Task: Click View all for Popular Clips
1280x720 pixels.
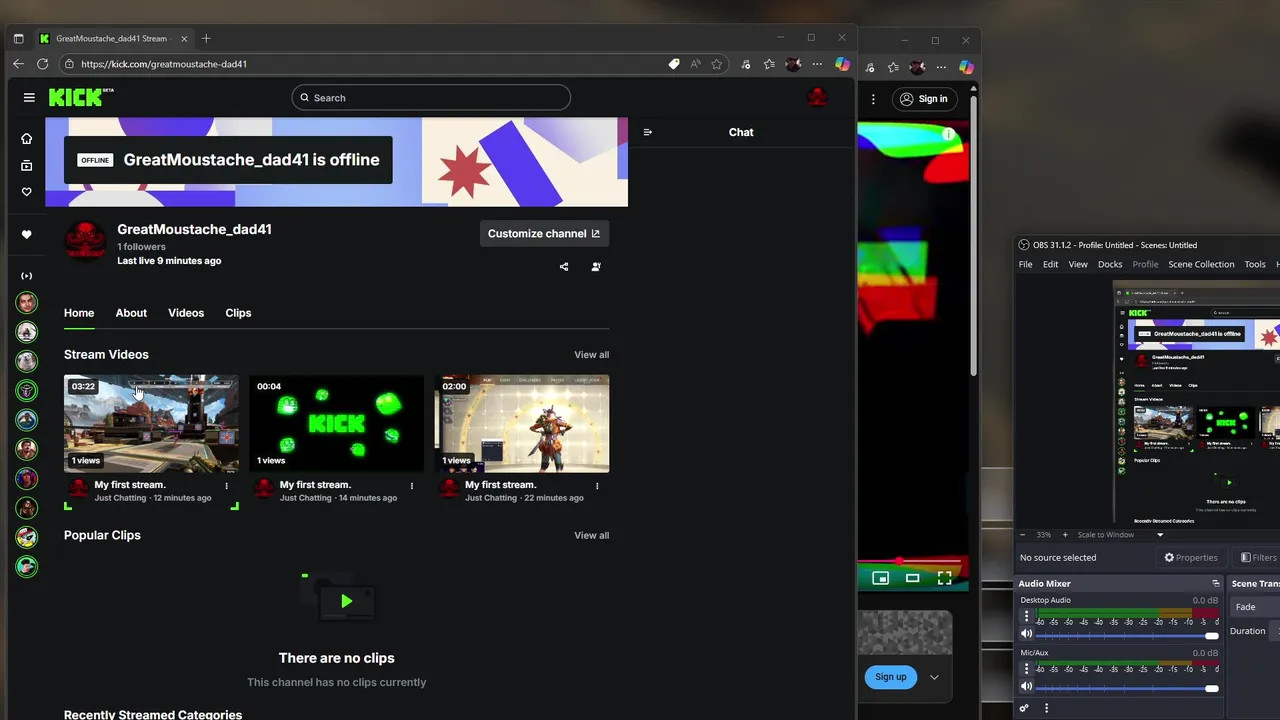Action: (x=591, y=535)
